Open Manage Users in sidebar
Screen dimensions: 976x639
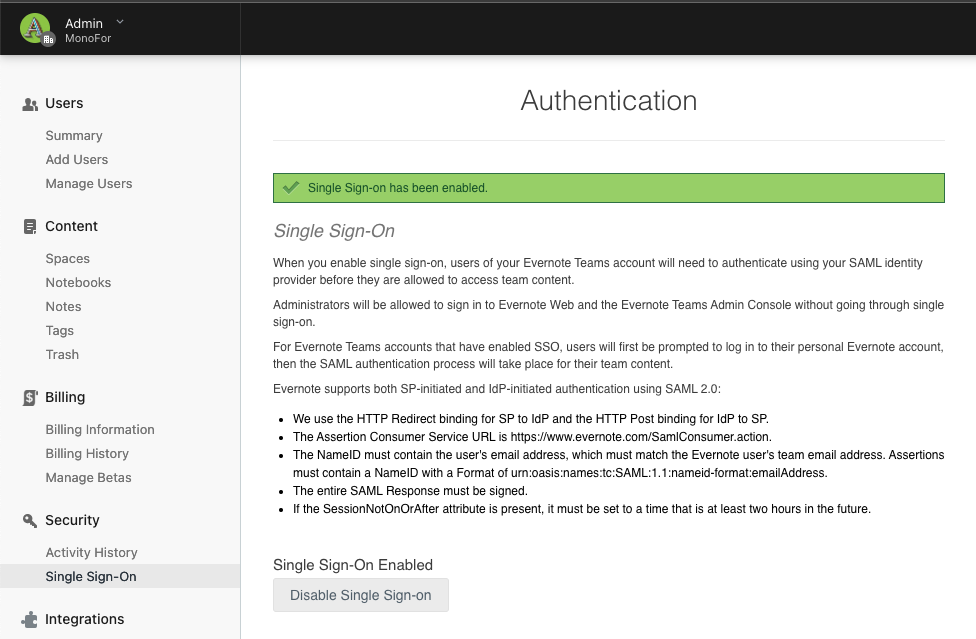point(89,184)
